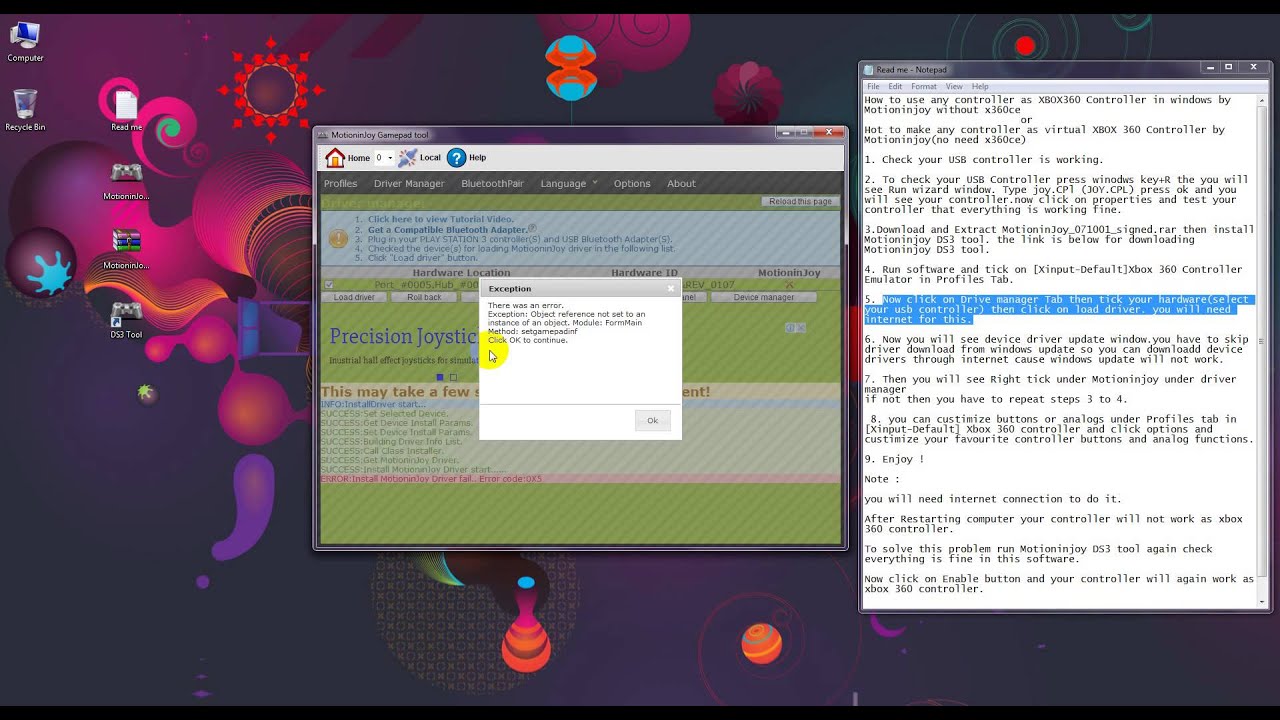Toggle the Port_#0005 device checkbox

pos(329,285)
